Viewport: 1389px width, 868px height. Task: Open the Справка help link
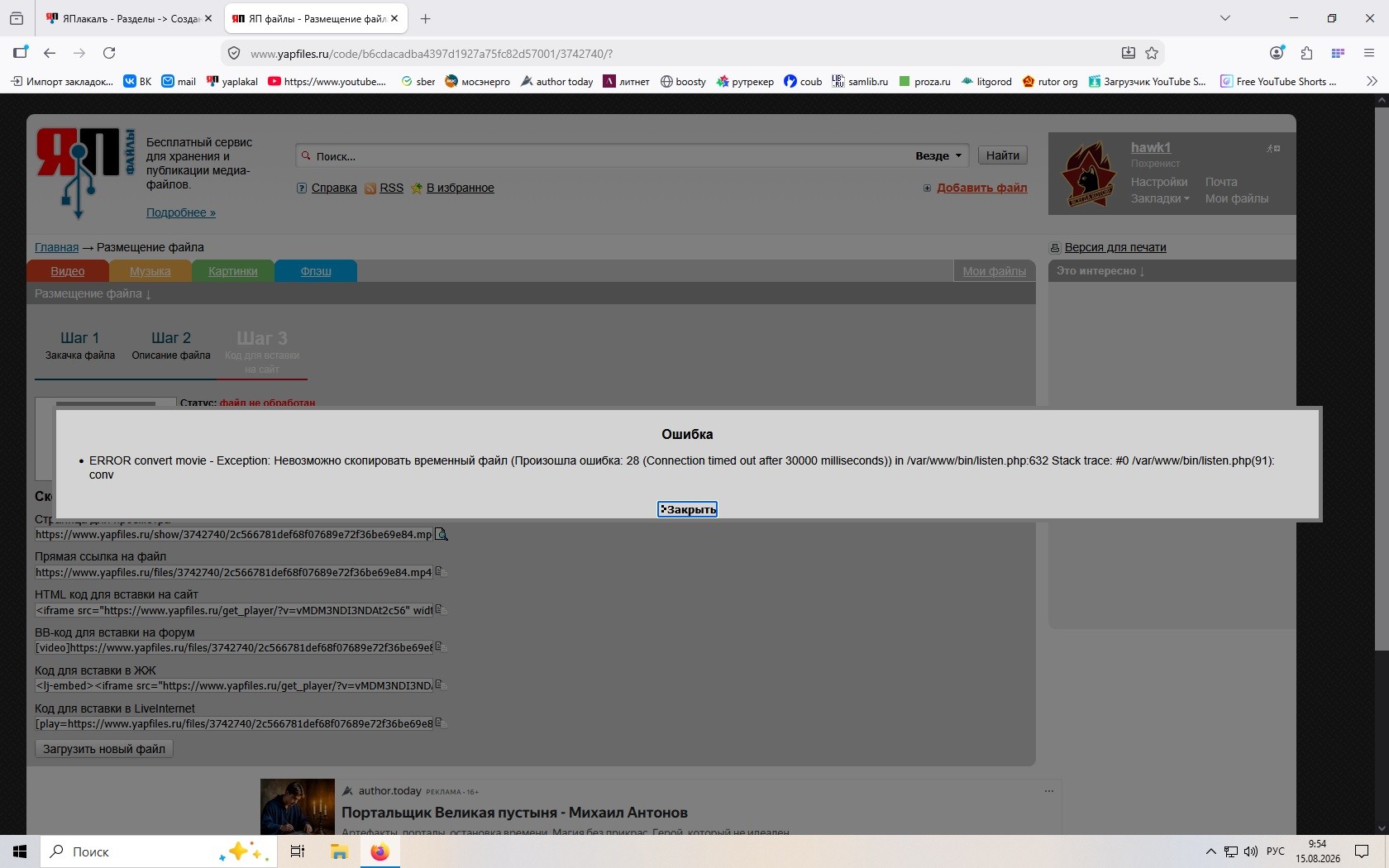[334, 188]
